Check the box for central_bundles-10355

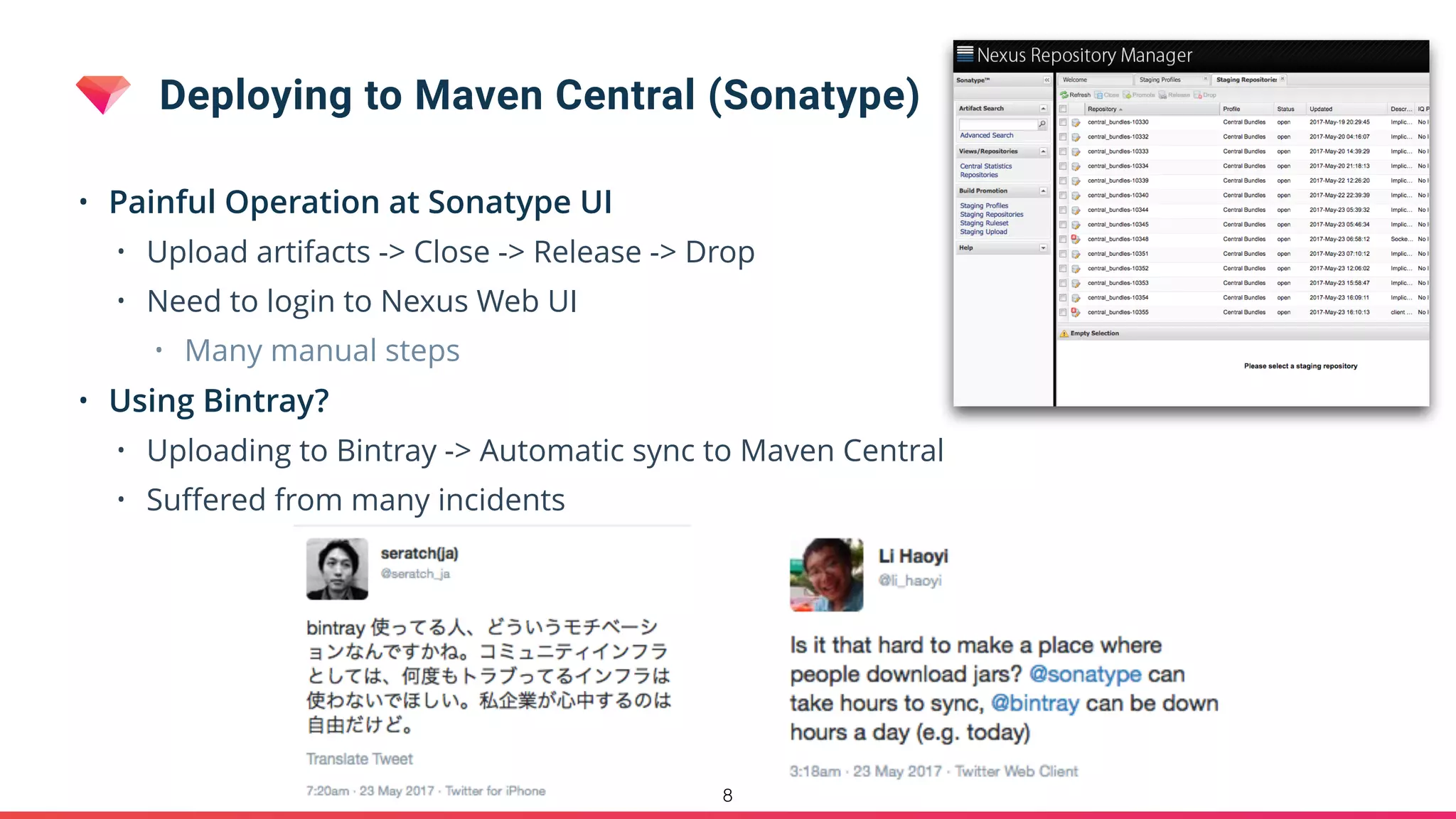click(x=1063, y=313)
